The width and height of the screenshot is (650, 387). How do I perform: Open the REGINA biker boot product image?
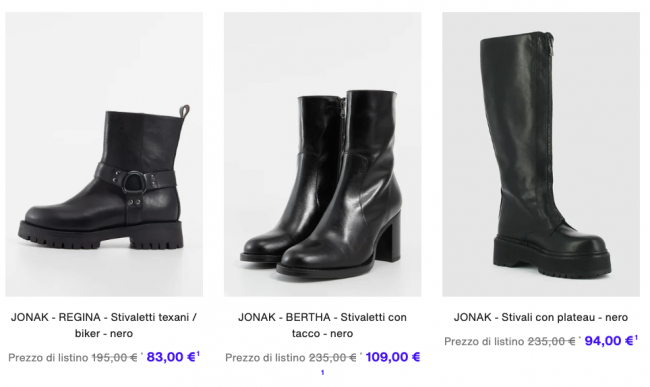coord(104,154)
